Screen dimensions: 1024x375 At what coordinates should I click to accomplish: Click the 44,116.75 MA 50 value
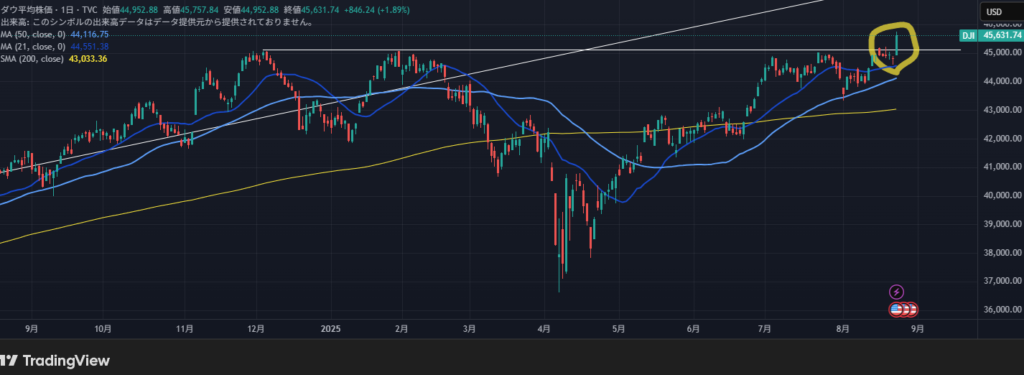tap(88, 34)
